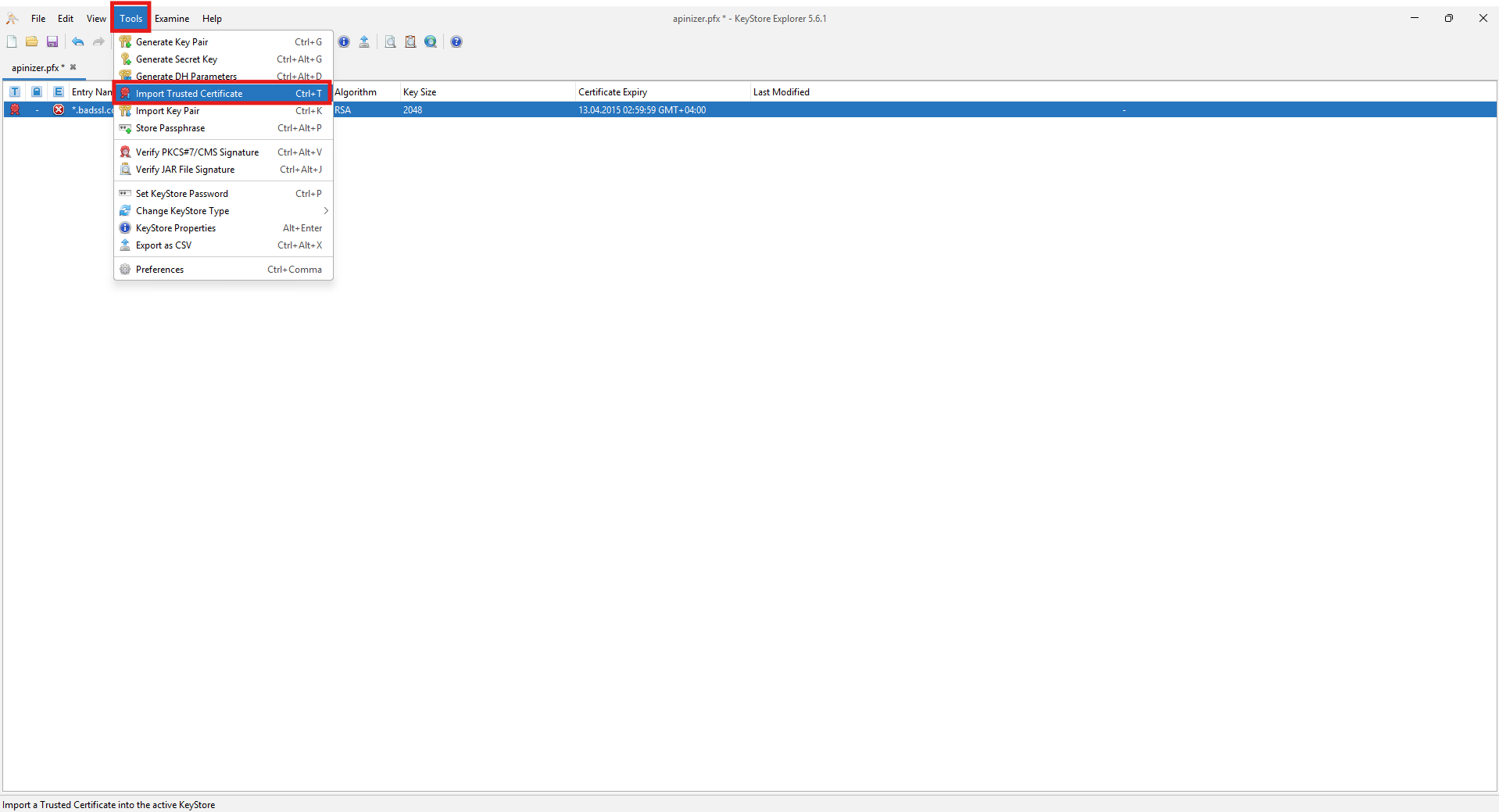Click the Undo arrow toolbar icon
This screenshot has height=812, width=1499.
[78, 42]
